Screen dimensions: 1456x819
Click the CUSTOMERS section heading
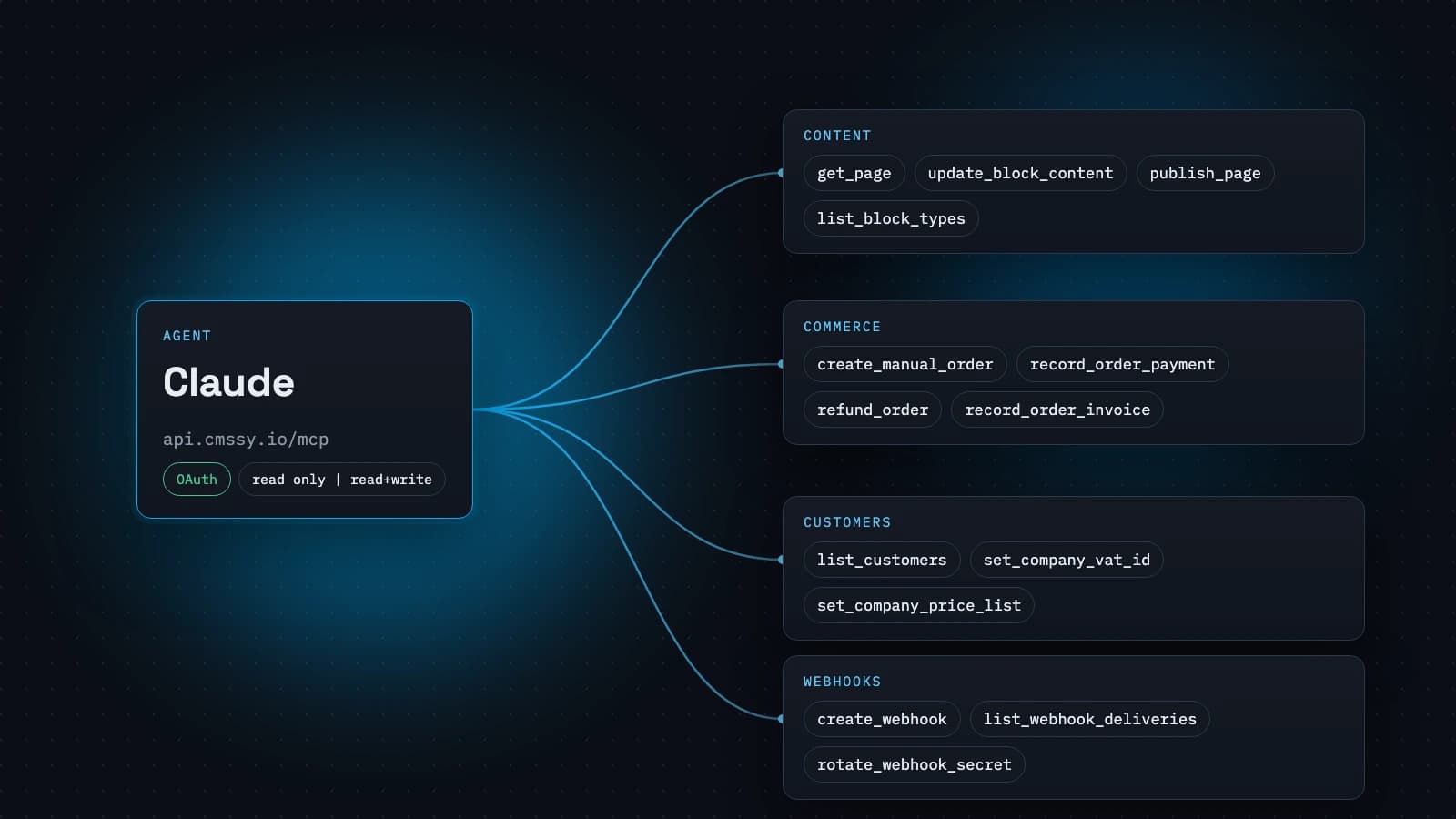pos(847,522)
